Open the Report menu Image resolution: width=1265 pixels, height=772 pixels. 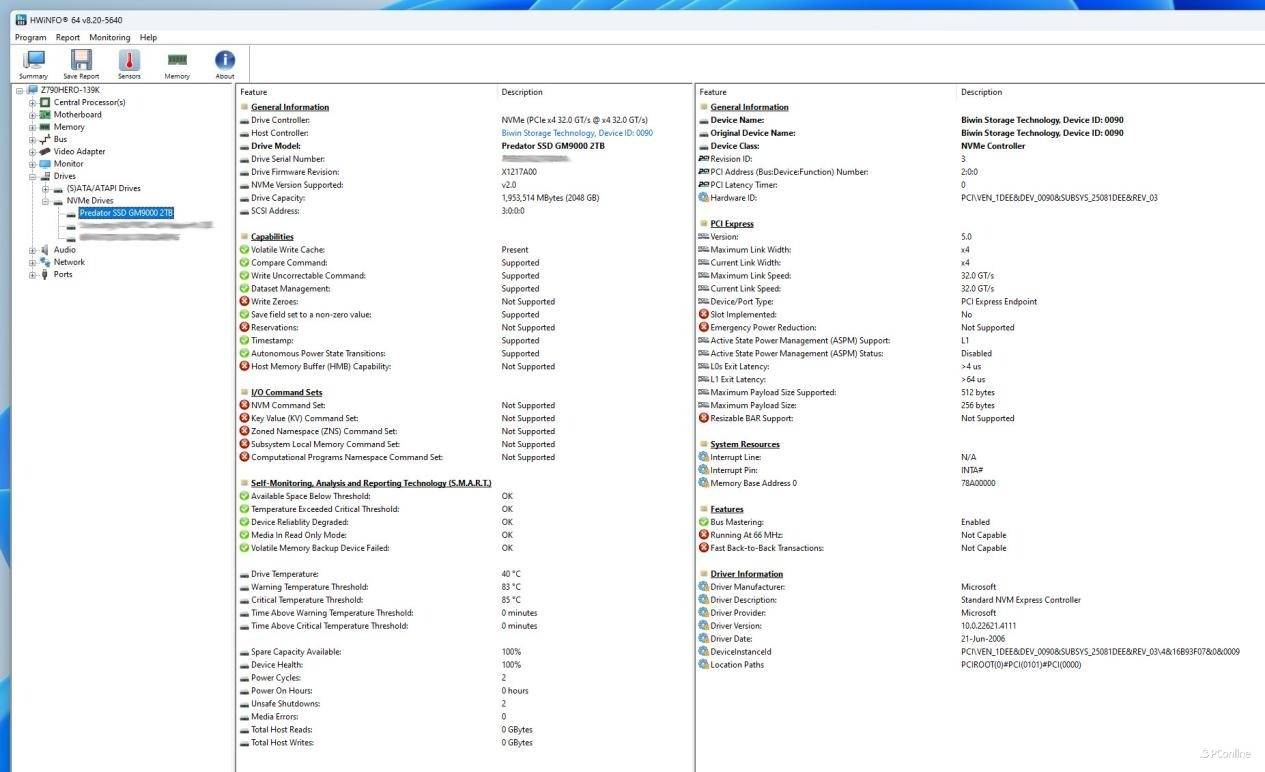(68, 37)
